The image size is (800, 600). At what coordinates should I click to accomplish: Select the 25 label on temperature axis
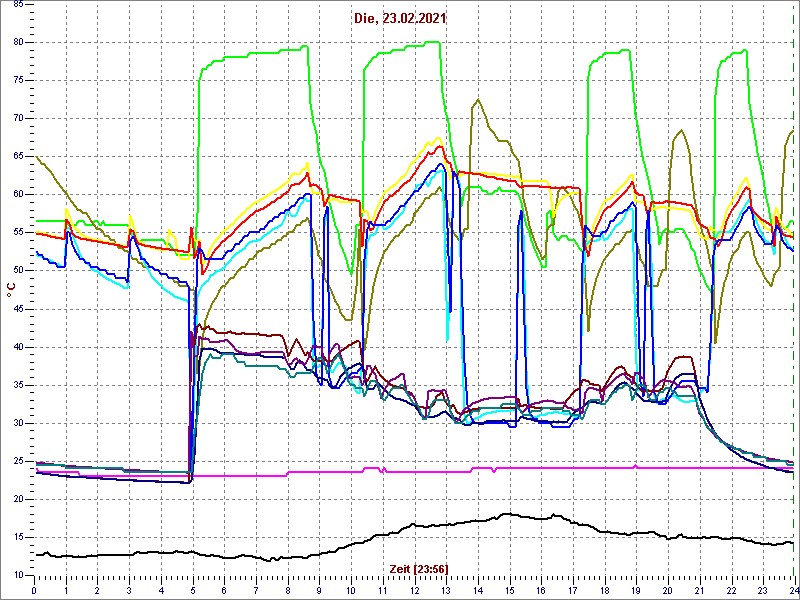click(18, 462)
